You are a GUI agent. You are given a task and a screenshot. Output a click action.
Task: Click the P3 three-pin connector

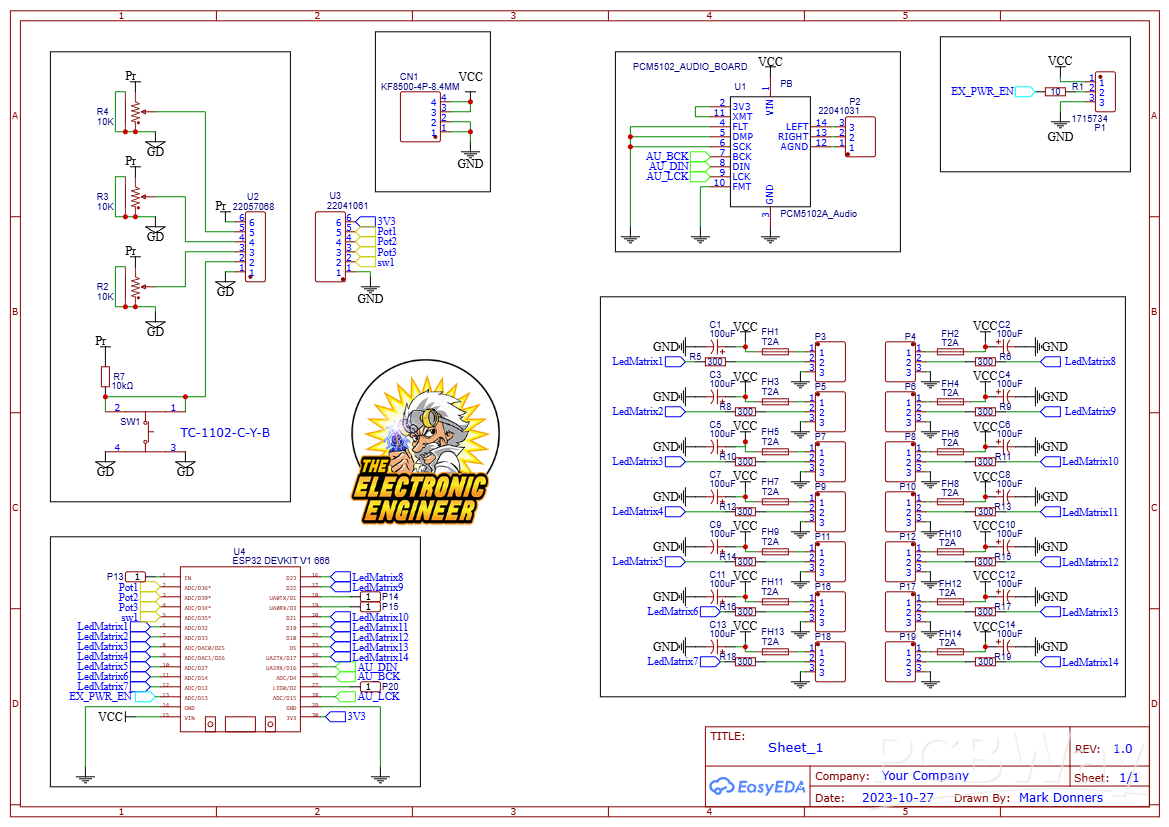pos(831,362)
